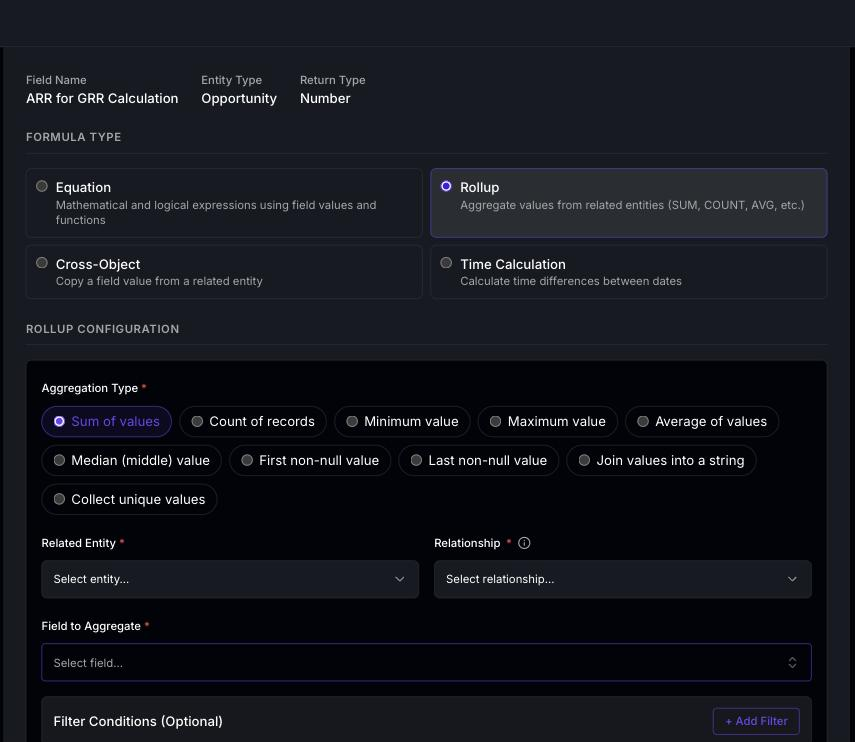The width and height of the screenshot is (855, 742).
Task: Click the Aggregation Type label
Action: tap(89, 388)
